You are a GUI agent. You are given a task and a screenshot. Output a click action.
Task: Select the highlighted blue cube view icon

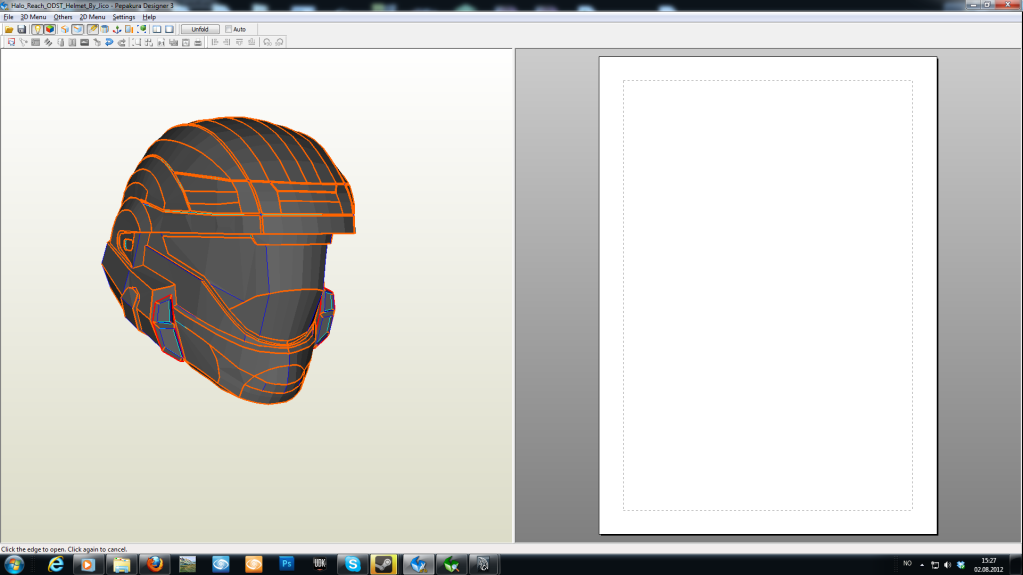[x=78, y=29]
